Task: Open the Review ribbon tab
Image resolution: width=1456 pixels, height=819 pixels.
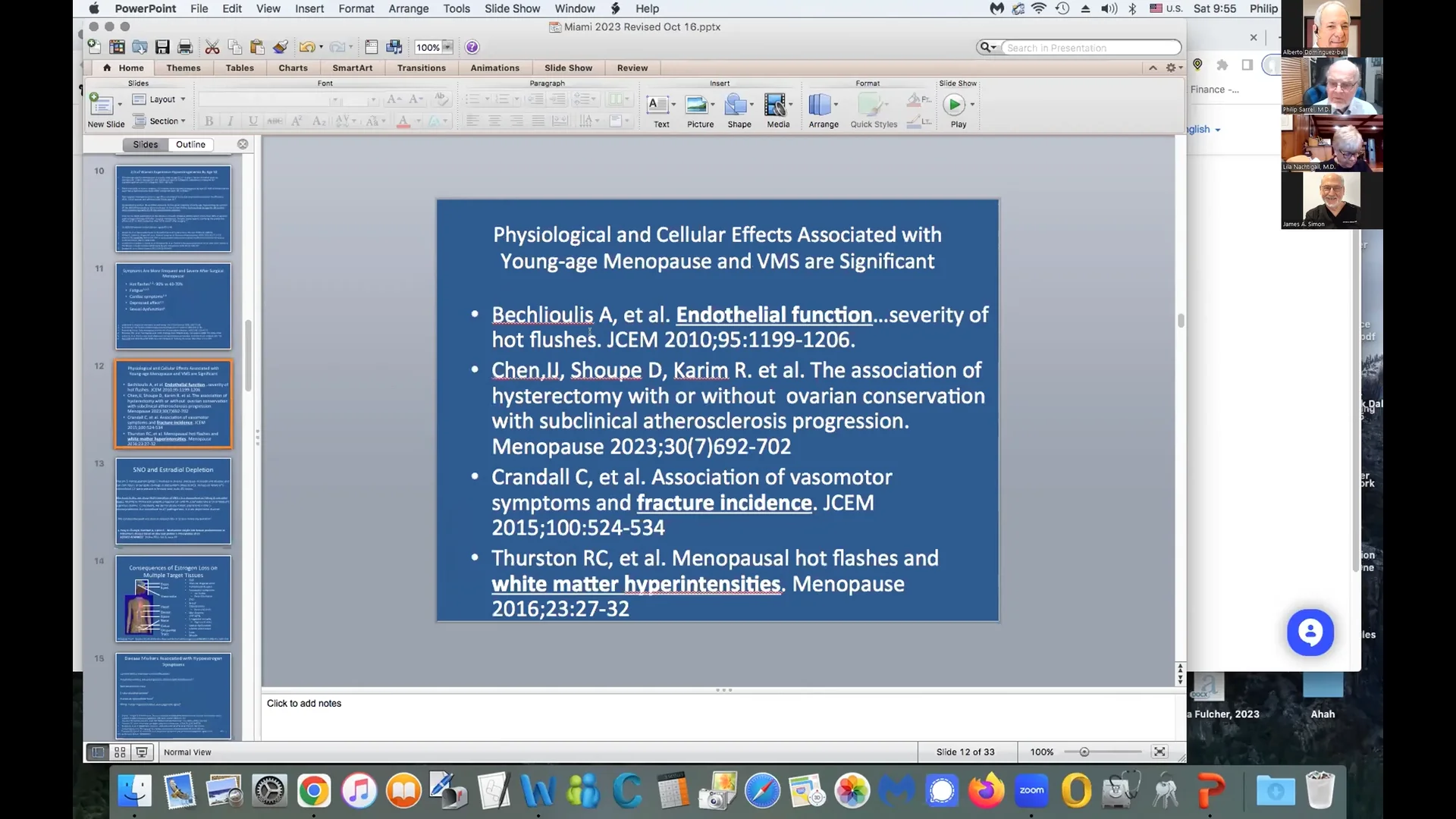Action: 632,68
